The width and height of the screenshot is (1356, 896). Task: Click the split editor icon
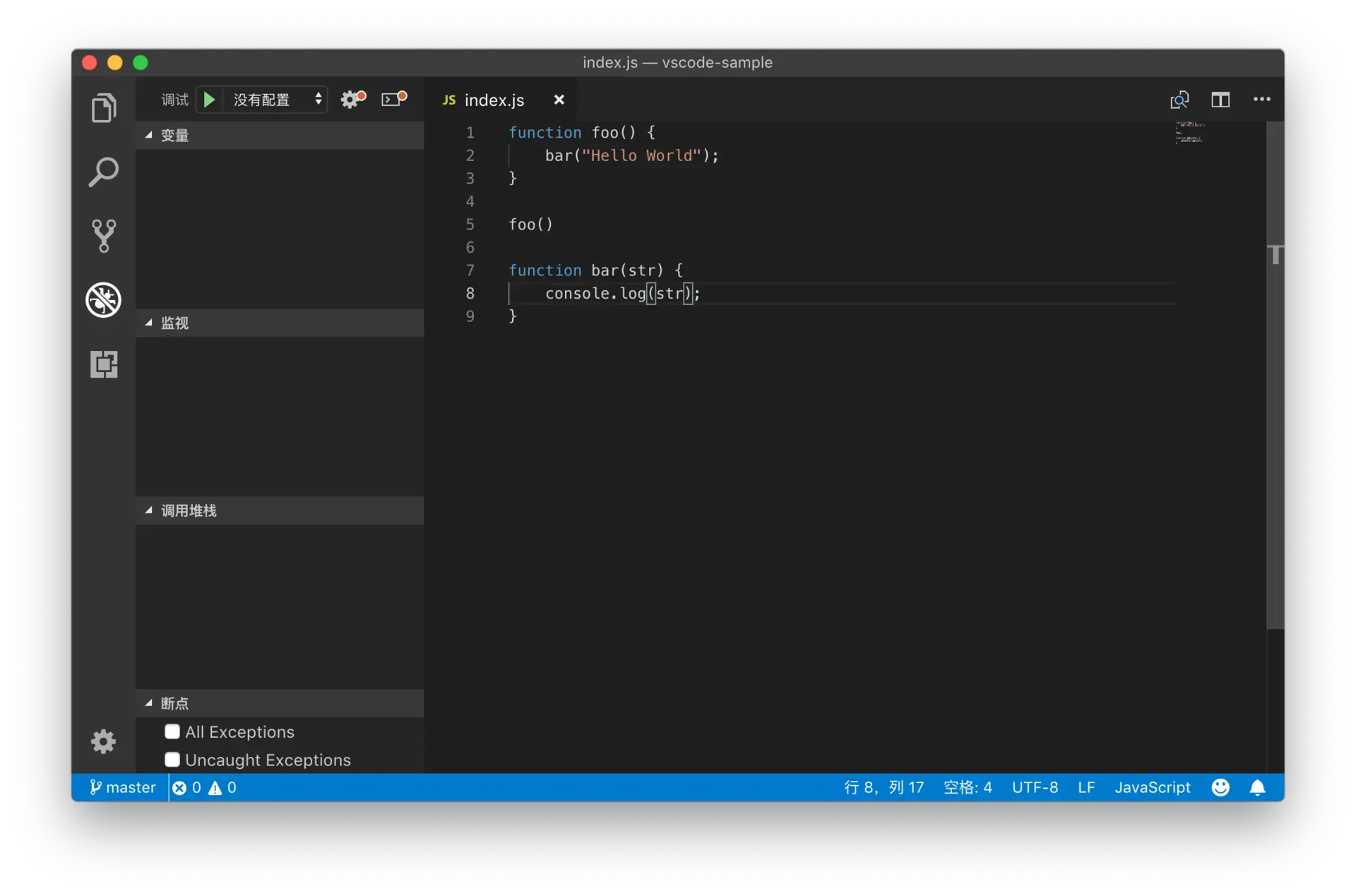(x=1220, y=100)
